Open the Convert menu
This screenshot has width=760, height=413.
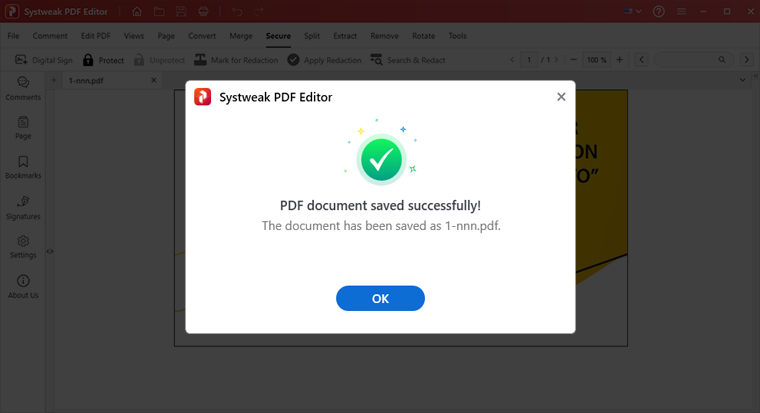point(202,36)
